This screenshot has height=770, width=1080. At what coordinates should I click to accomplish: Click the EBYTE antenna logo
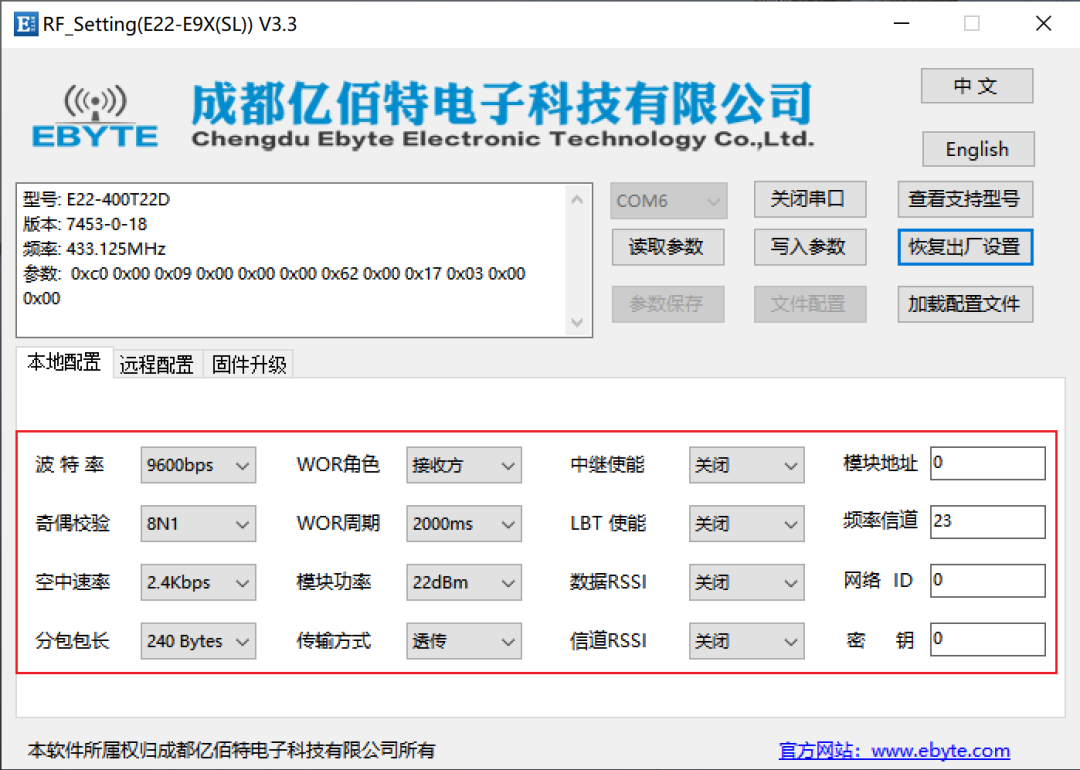(x=95, y=116)
